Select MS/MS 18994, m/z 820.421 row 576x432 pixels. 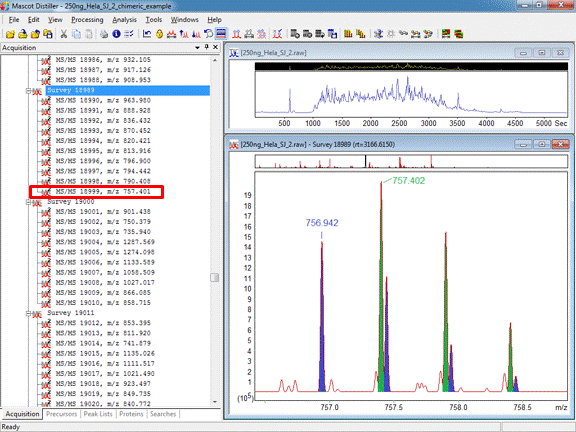click(103, 141)
